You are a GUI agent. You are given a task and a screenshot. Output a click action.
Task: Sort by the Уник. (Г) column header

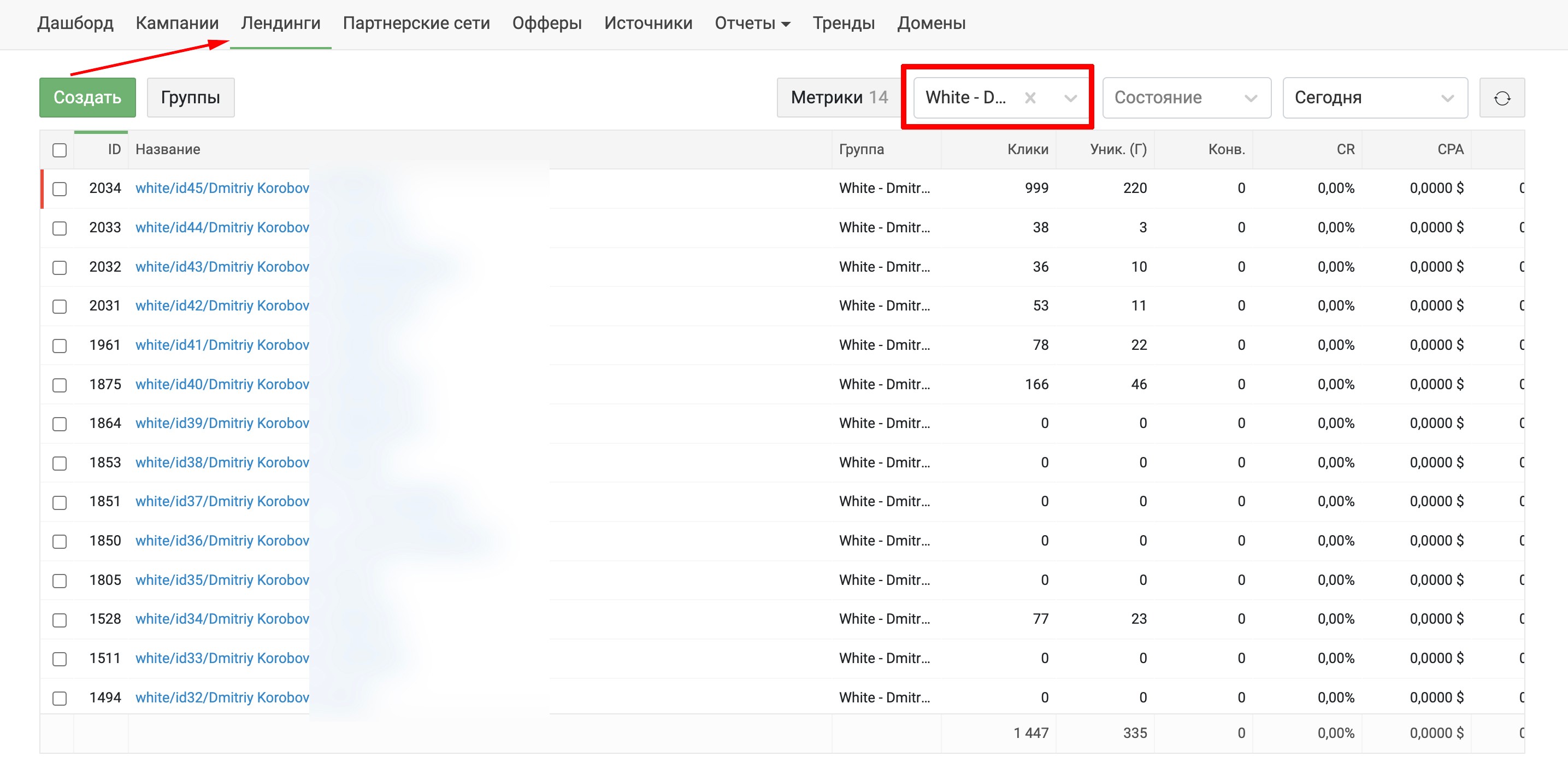tap(1118, 149)
